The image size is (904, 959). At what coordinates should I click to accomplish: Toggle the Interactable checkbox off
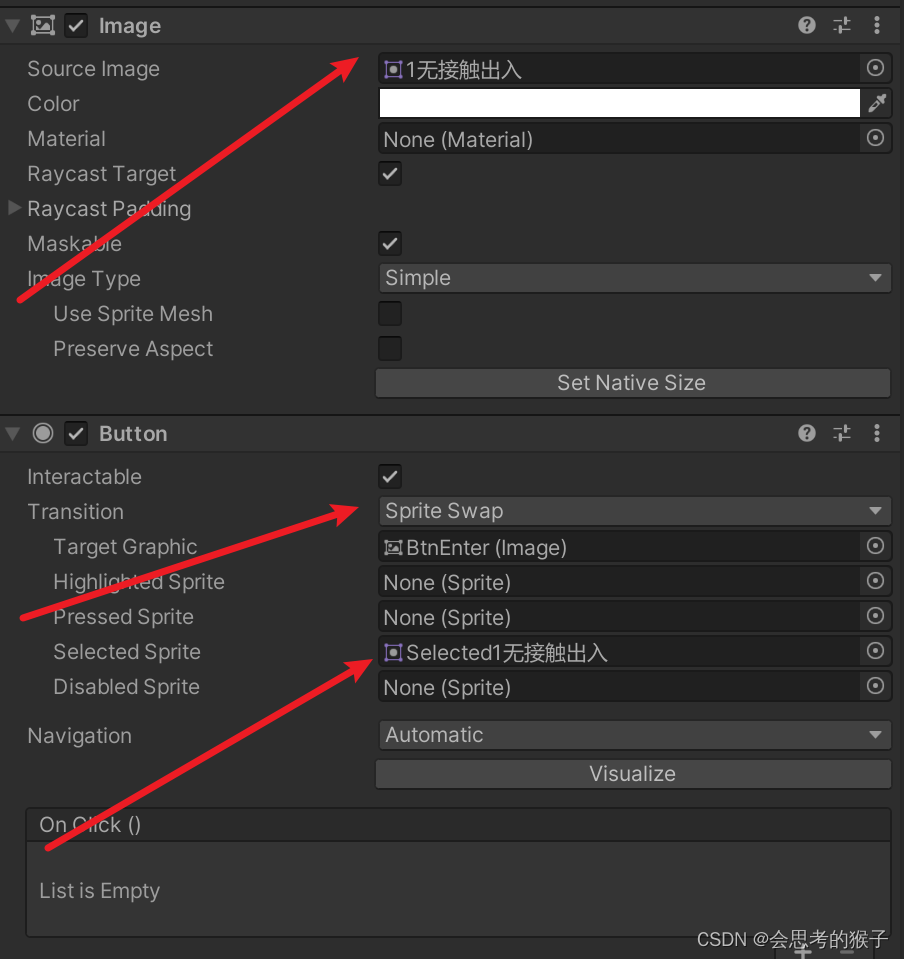389,476
